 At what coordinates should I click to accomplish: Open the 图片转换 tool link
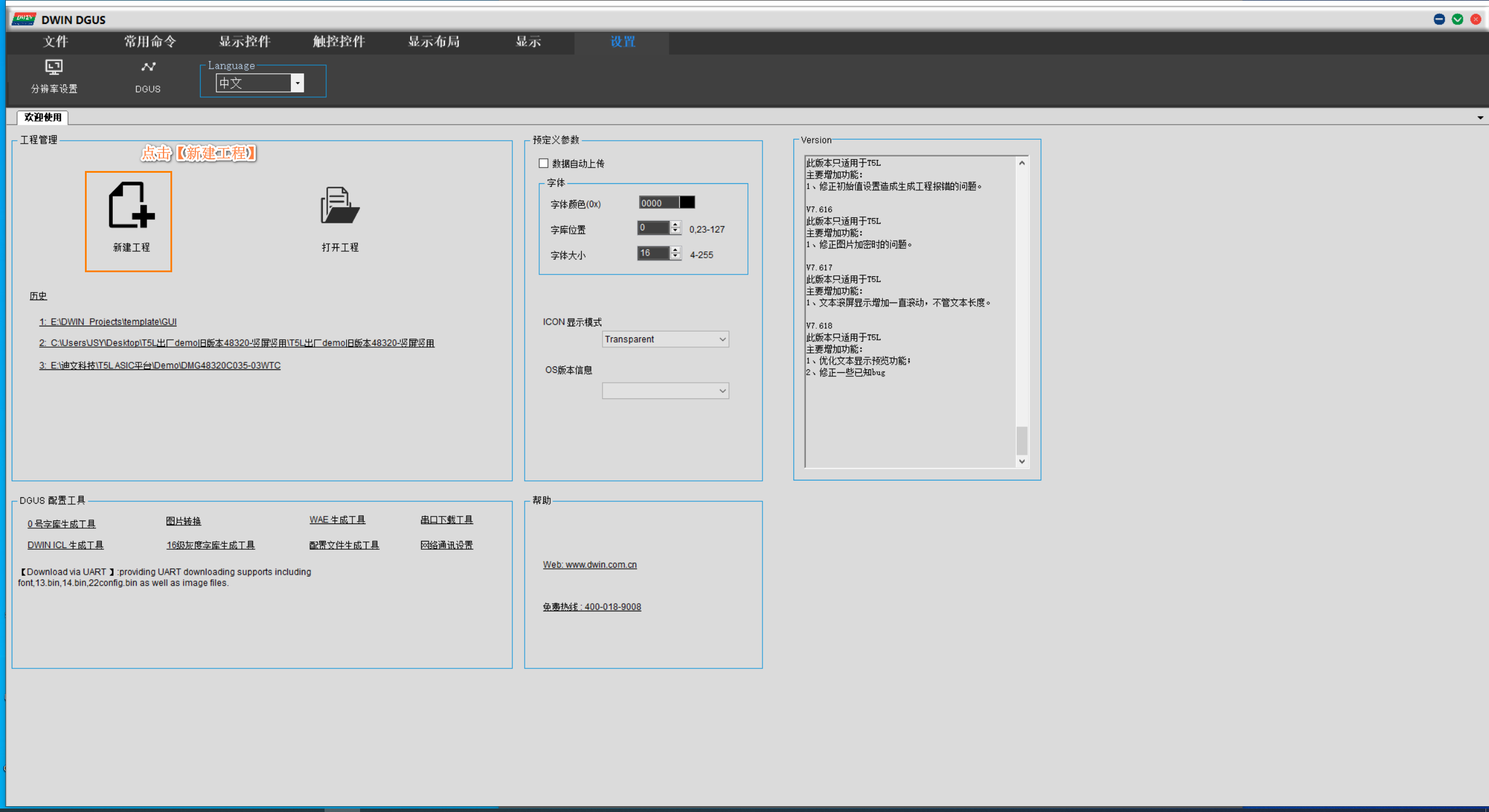tap(183, 521)
